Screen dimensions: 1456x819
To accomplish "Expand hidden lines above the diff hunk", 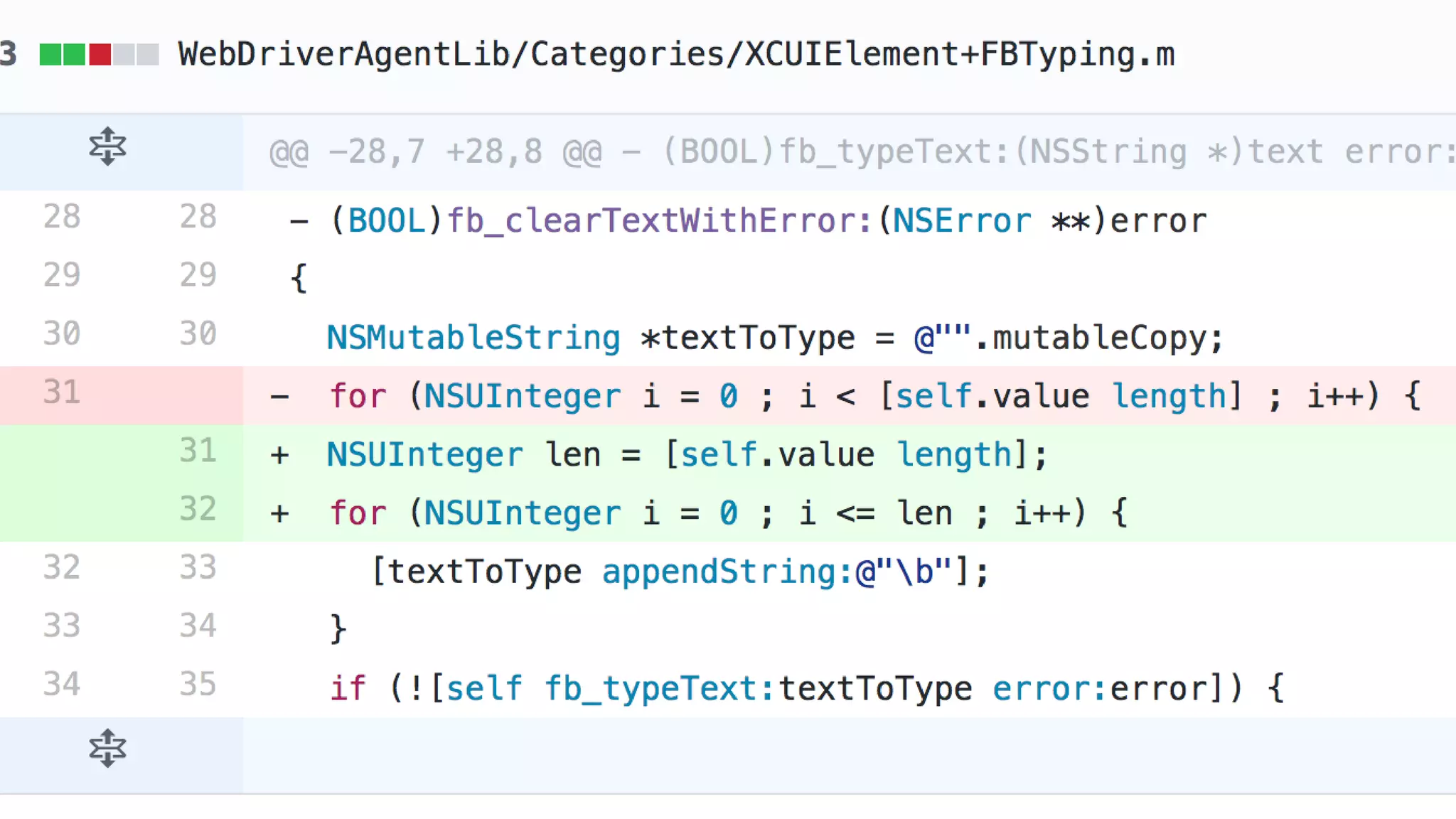I will pyautogui.click(x=107, y=147).
